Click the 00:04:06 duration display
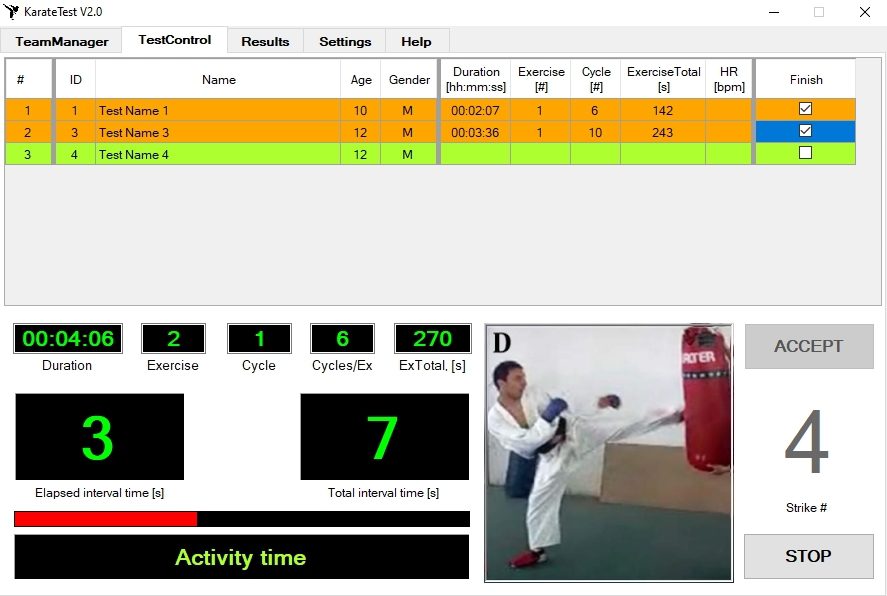Viewport: 887px width, 596px height. tap(68, 339)
